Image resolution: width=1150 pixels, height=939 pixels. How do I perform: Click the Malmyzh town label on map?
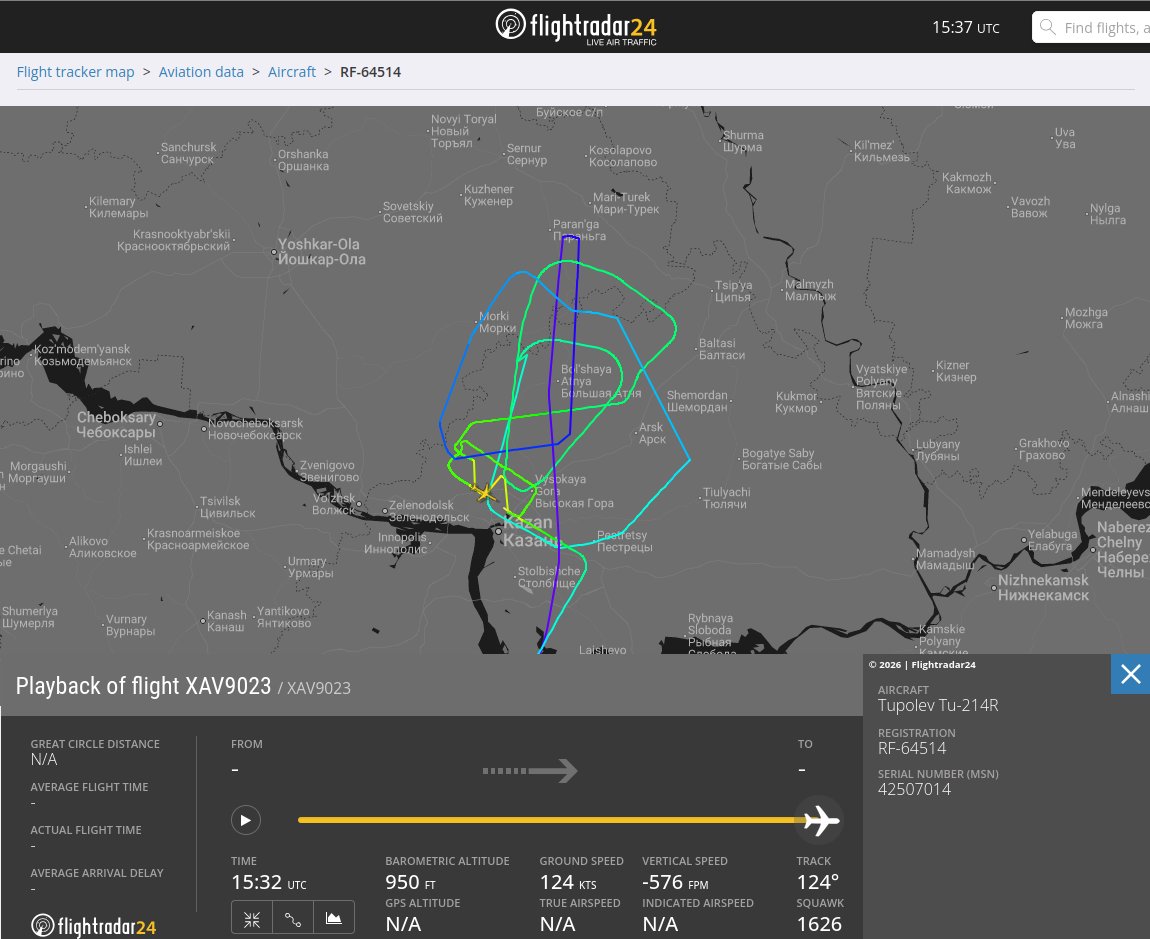coord(810,291)
